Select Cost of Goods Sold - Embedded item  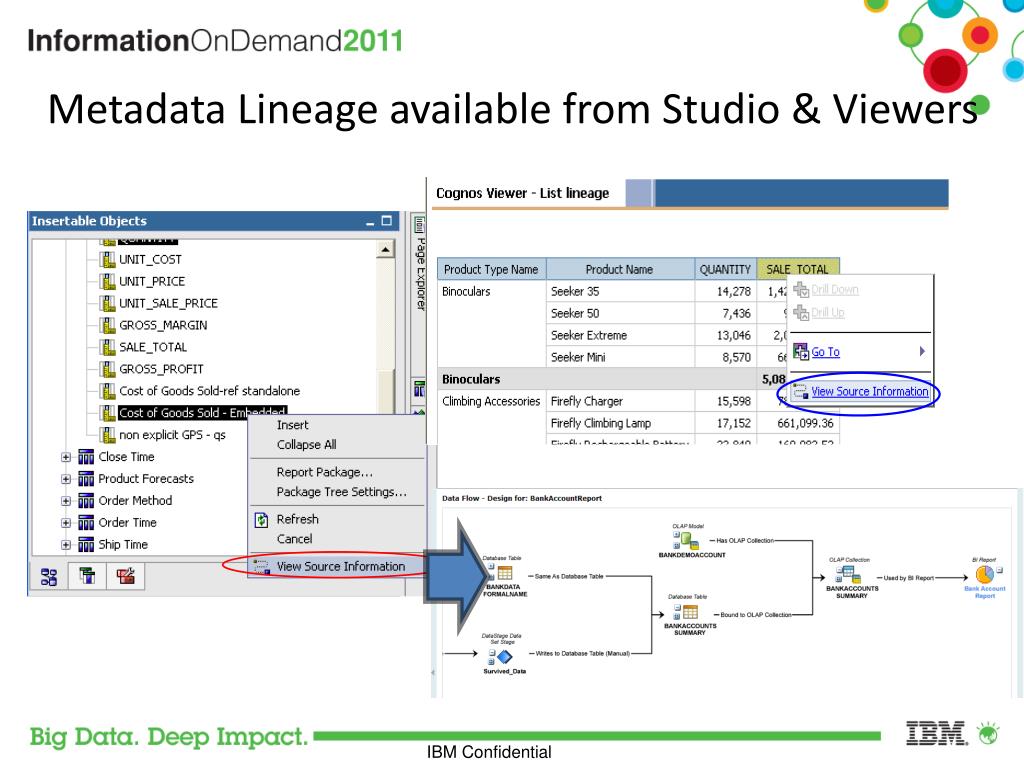coord(202,413)
